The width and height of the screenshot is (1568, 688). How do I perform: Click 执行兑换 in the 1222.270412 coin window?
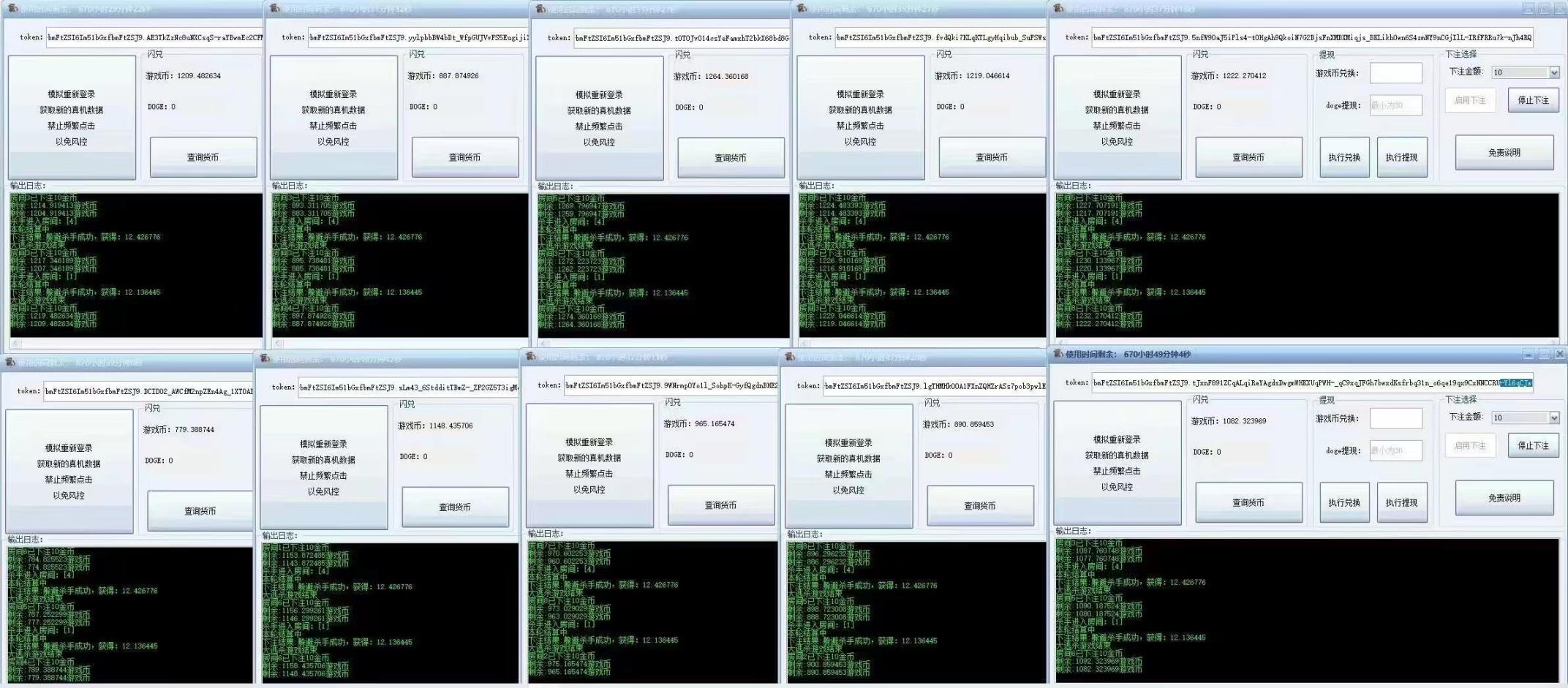click(x=1344, y=157)
